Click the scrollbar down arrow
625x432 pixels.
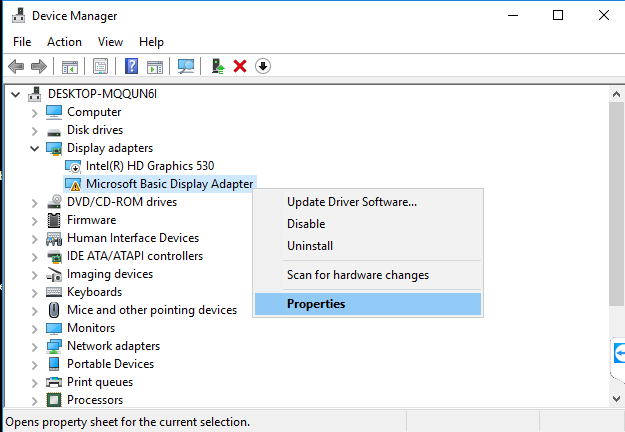pos(616,399)
